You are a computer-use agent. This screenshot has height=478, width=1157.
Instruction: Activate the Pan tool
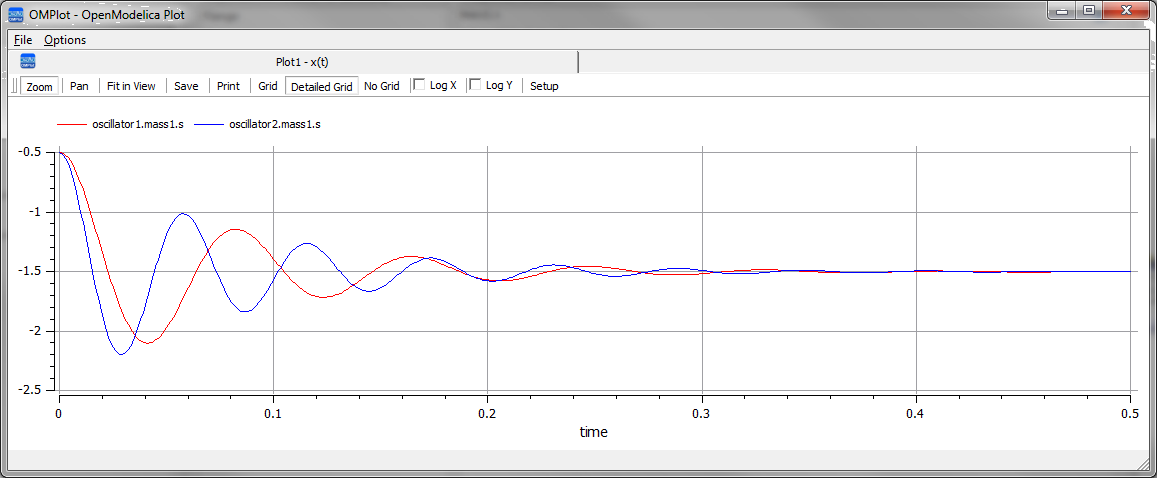[x=79, y=86]
